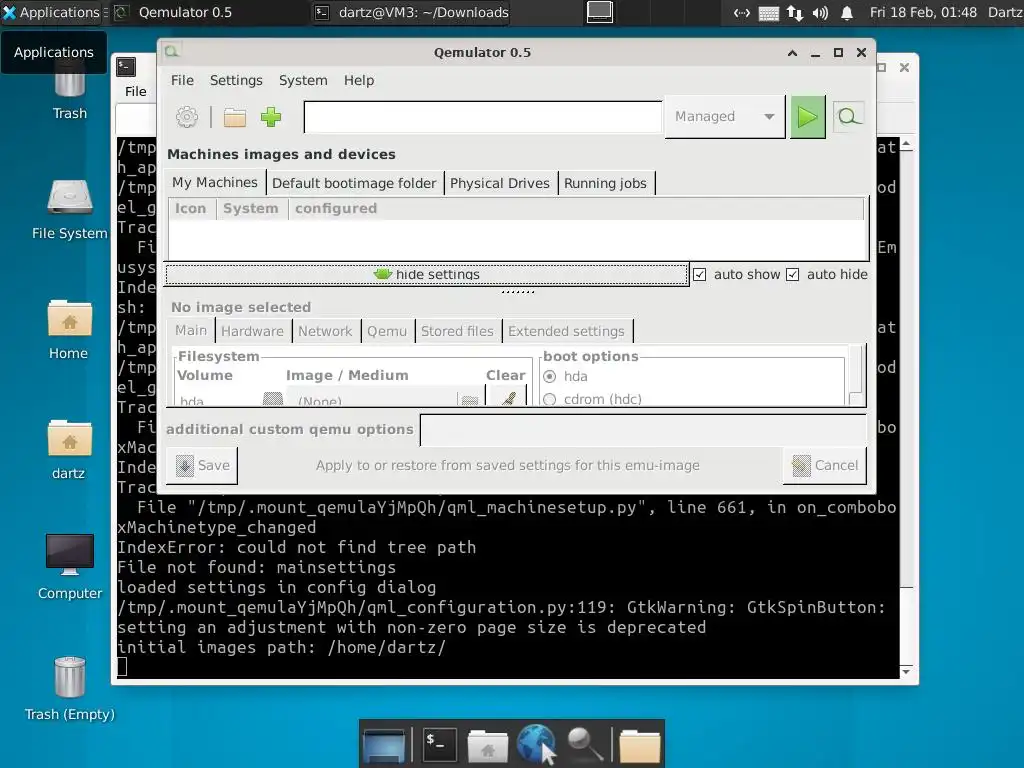Click the hide settings button
This screenshot has width=1024, height=768.
click(426, 274)
